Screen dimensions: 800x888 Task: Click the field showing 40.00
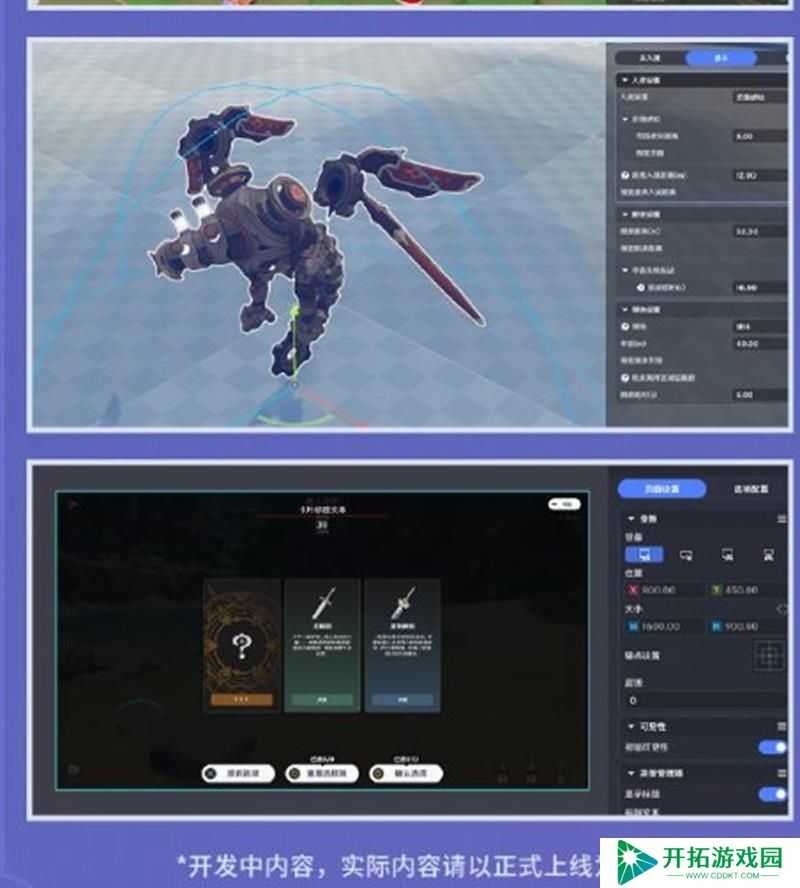(x=760, y=344)
